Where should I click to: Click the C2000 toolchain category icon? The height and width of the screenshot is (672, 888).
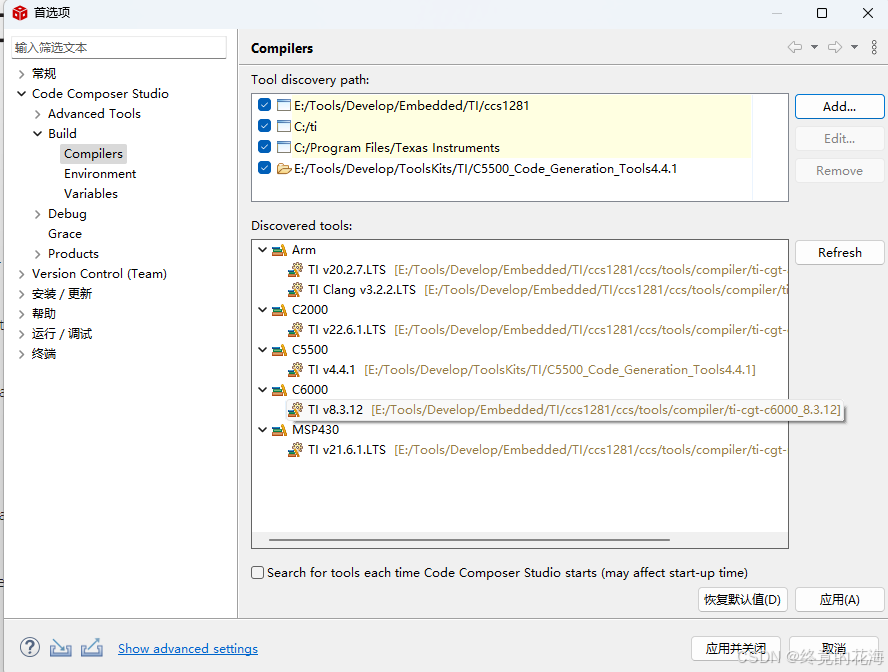tap(279, 310)
